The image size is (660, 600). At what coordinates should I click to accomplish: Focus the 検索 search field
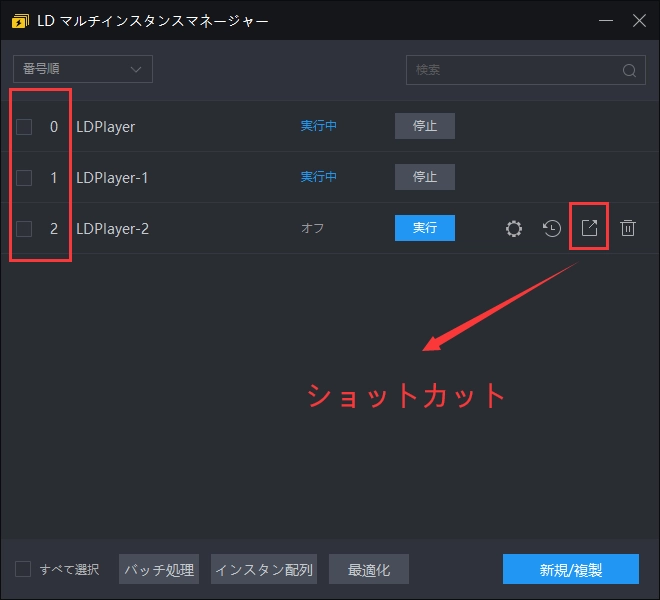[526, 70]
